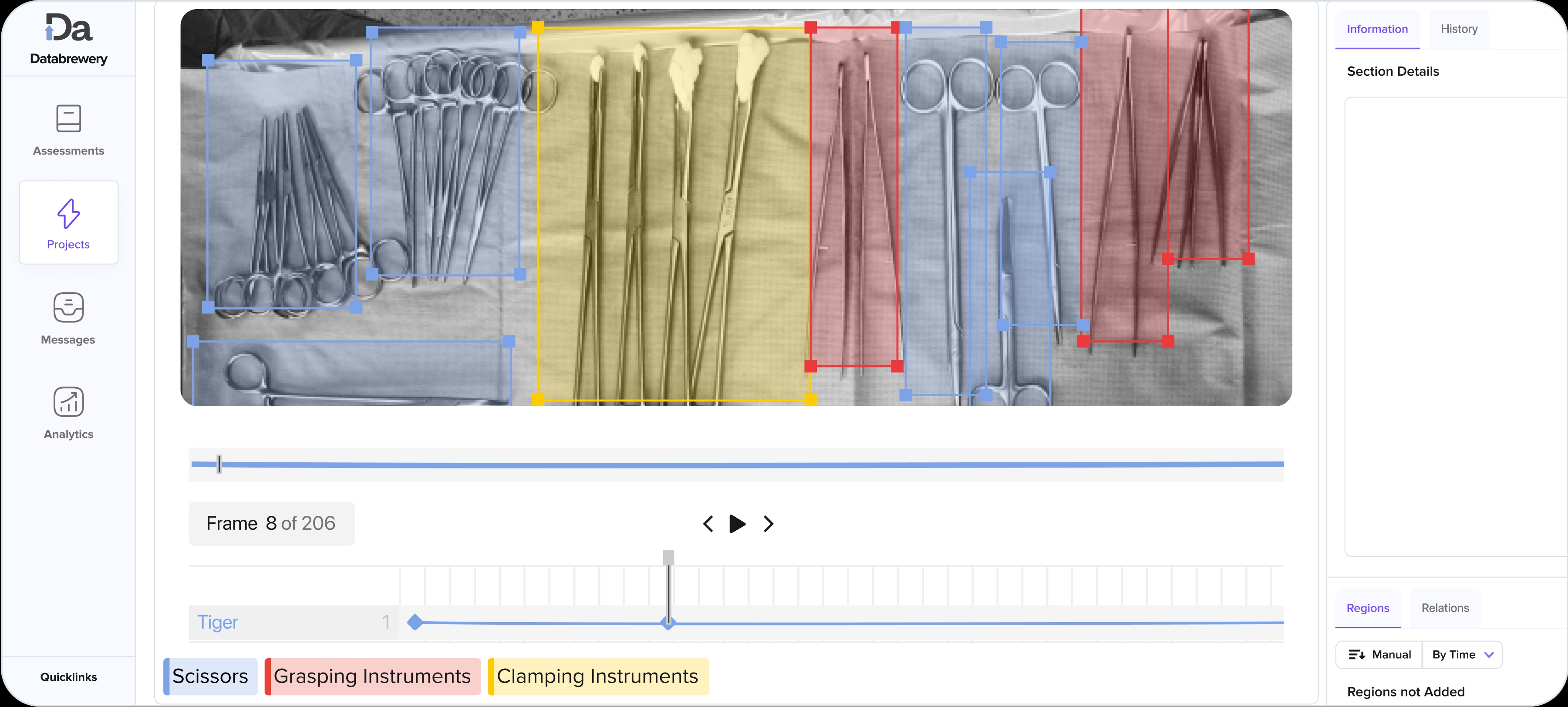Image resolution: width=1568 pixels, height=707 pixels.
Task: Click the first Tiger keyframe diamond
Action: click(x=415, y=622)
